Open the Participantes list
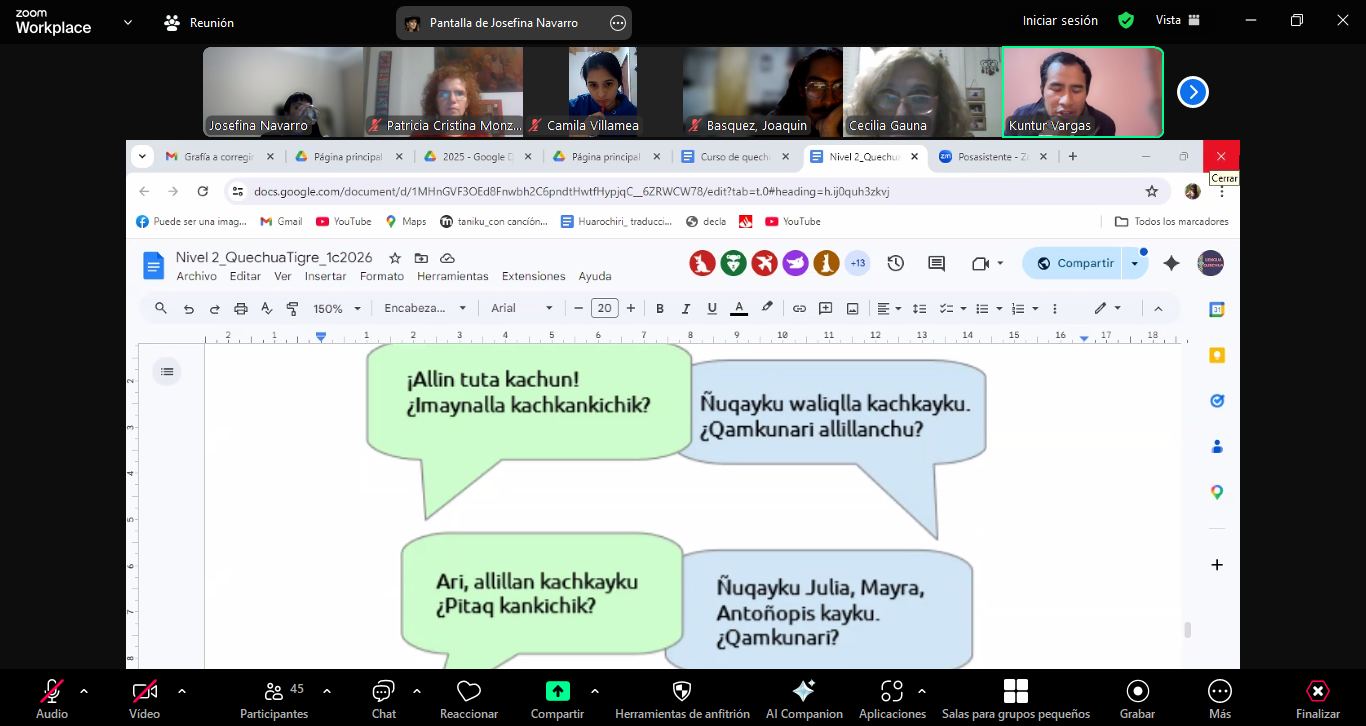The width and height of the screenshot is (1366, 726). pos(273,692)
